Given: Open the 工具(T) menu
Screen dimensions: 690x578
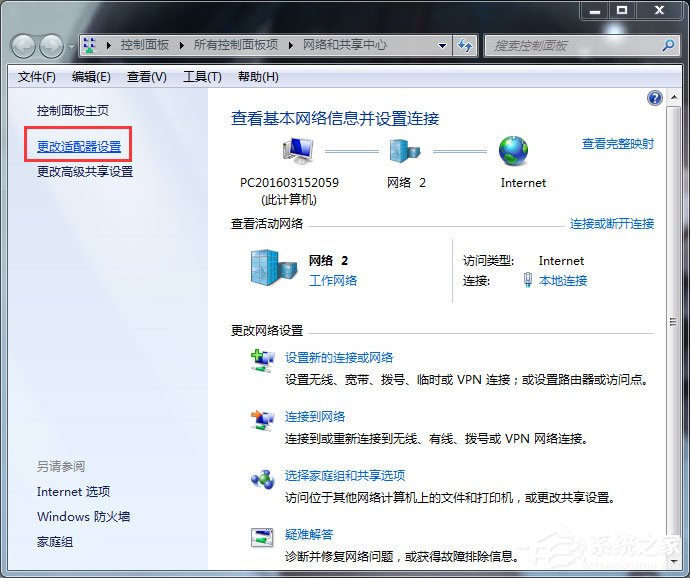Looking at the screenshot, I should click(202, 77).
